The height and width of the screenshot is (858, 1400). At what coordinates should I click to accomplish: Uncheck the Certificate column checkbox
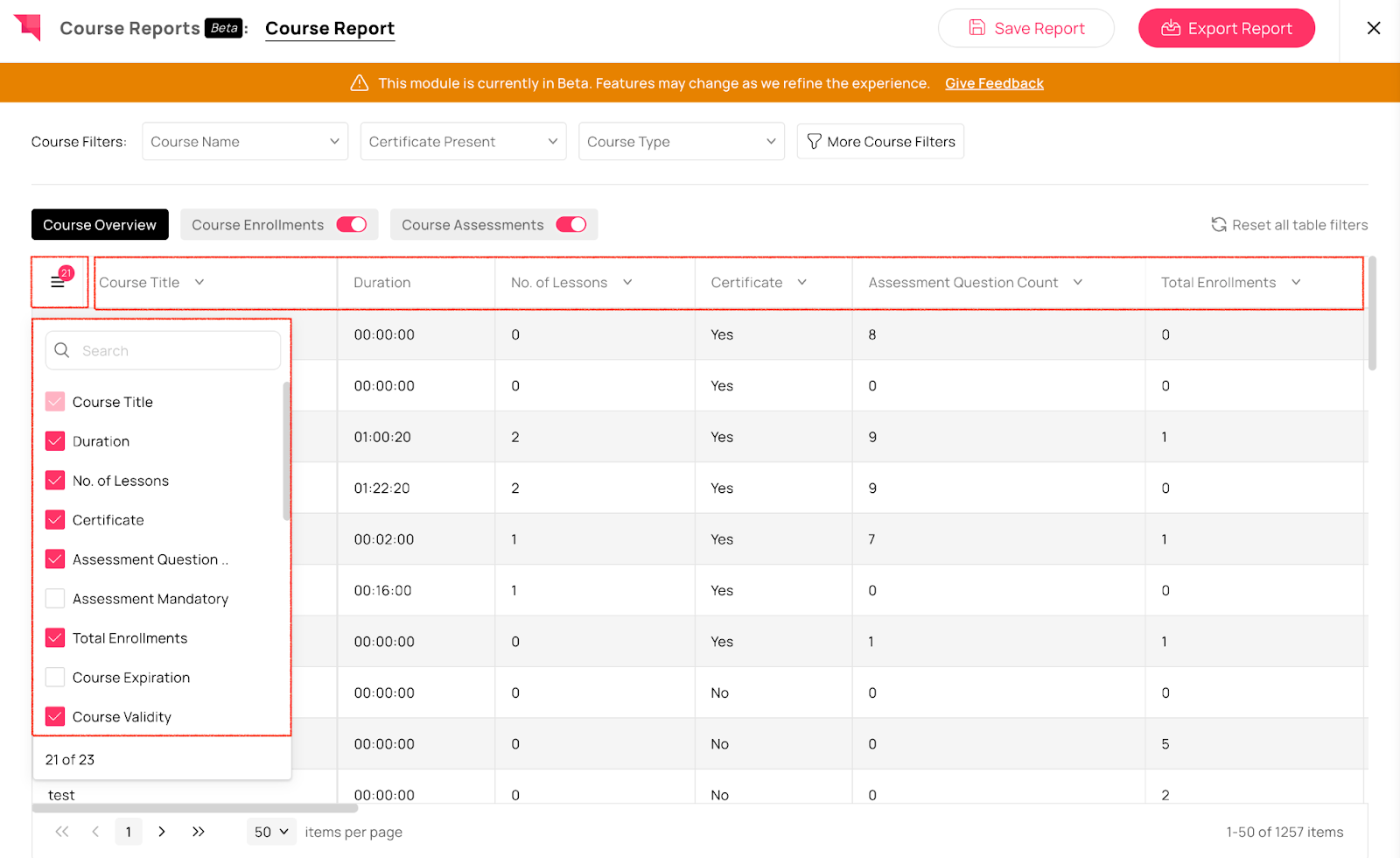pyautogui.click(x=55, y=520)
